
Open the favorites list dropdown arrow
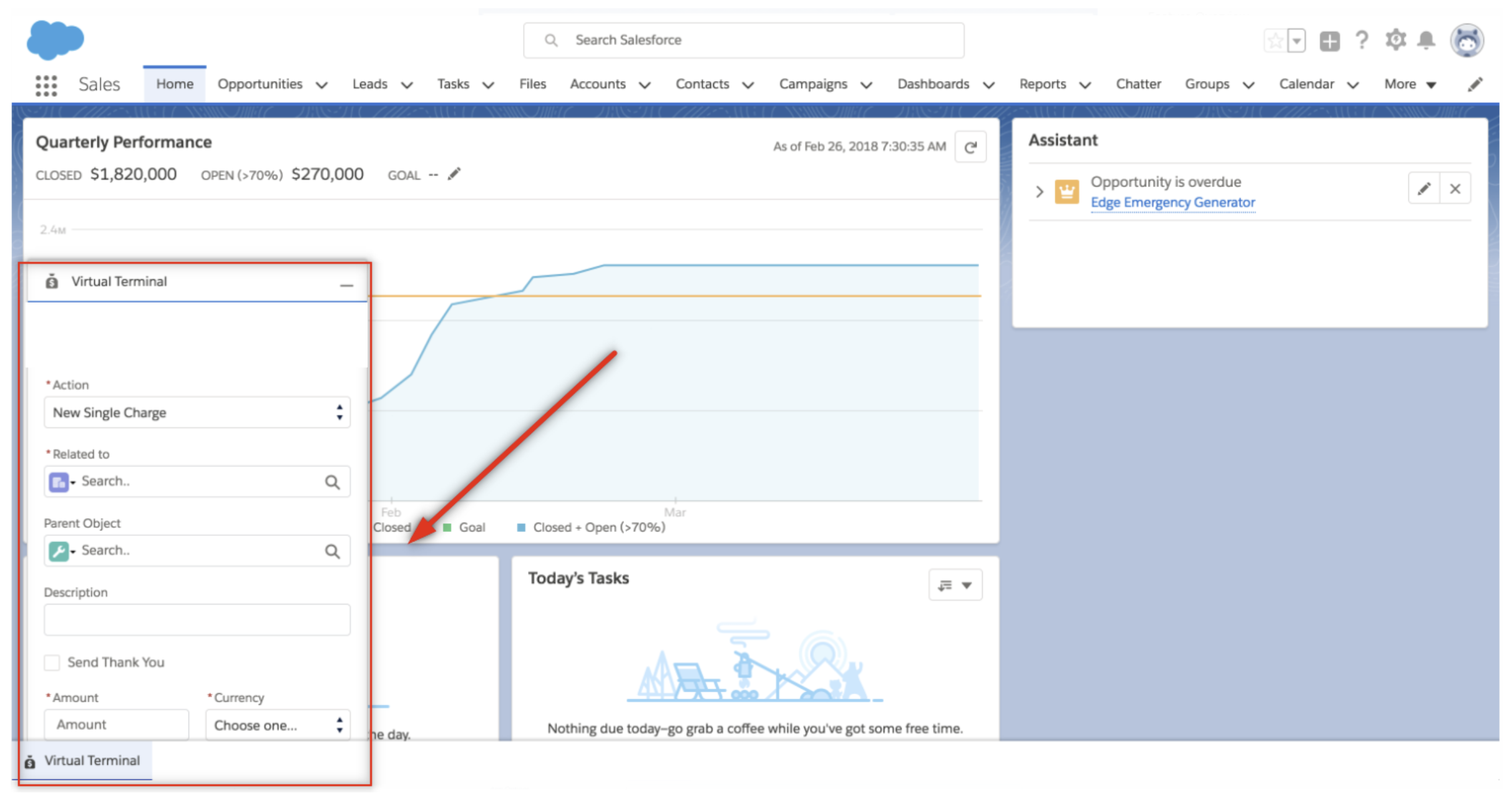click(x=1296, y=41)
